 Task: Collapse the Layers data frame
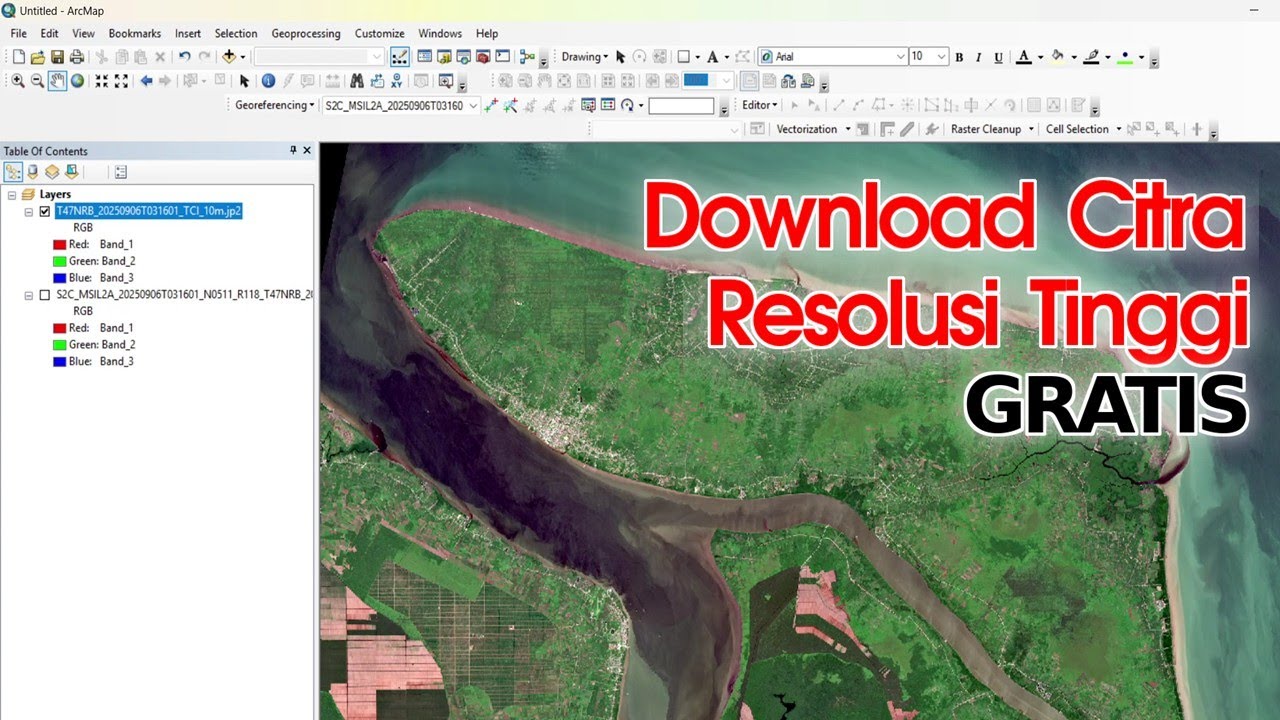tap(11, 194)
